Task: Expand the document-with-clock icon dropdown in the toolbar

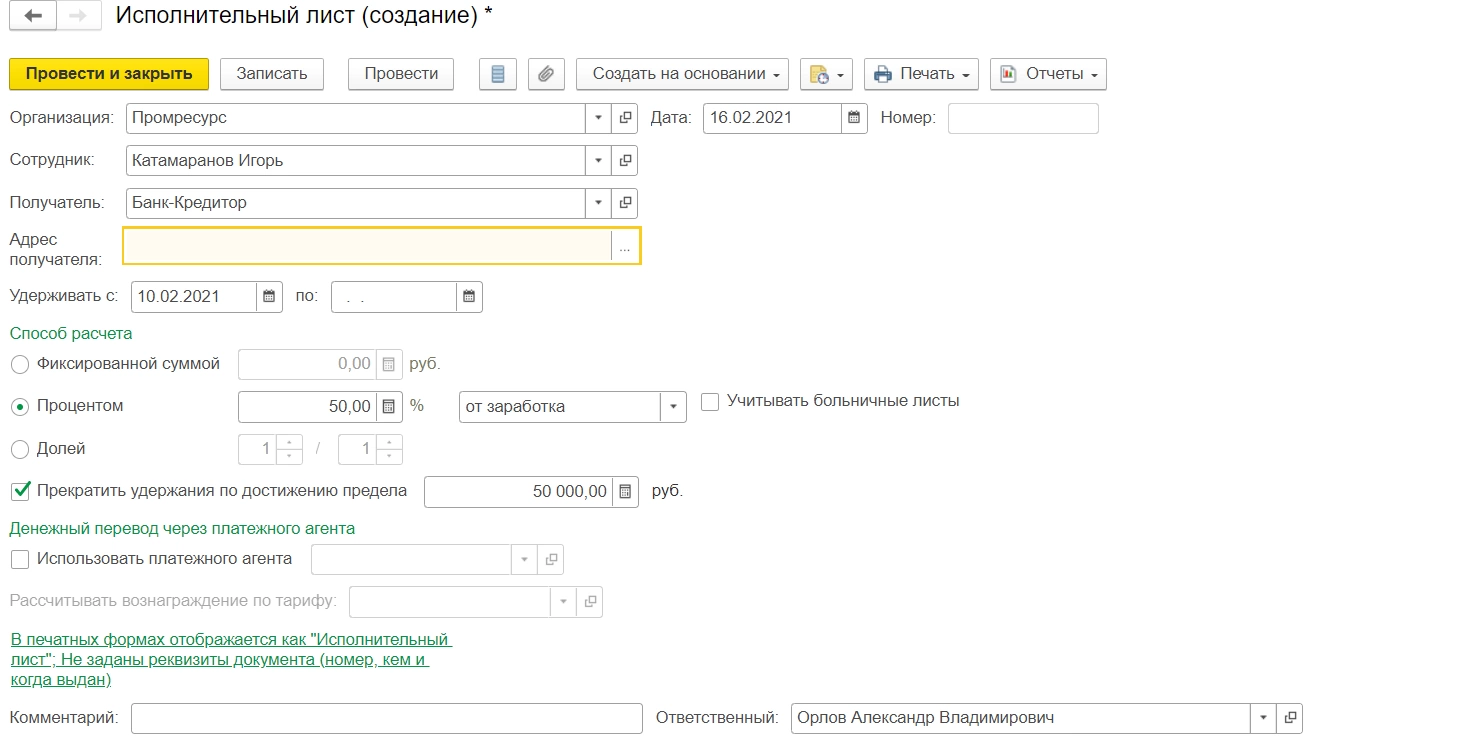Action: coord(826,74)
